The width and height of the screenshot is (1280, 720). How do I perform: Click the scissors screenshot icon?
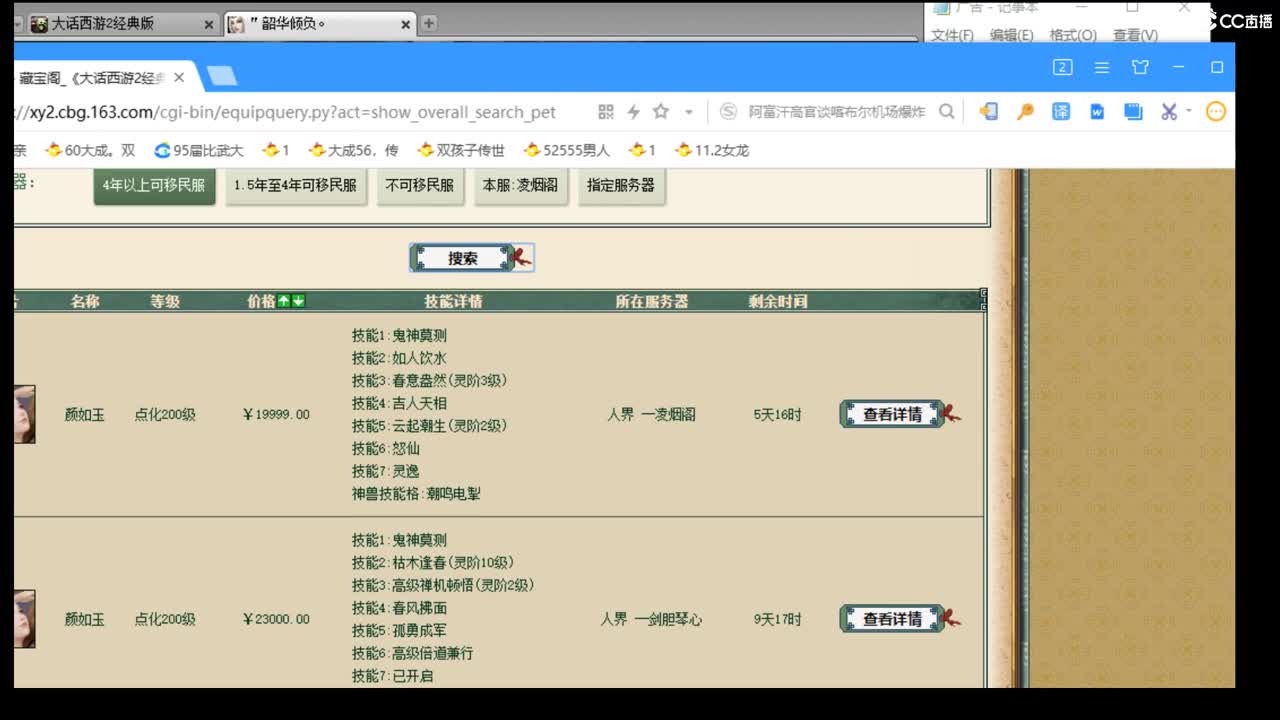1168,112
